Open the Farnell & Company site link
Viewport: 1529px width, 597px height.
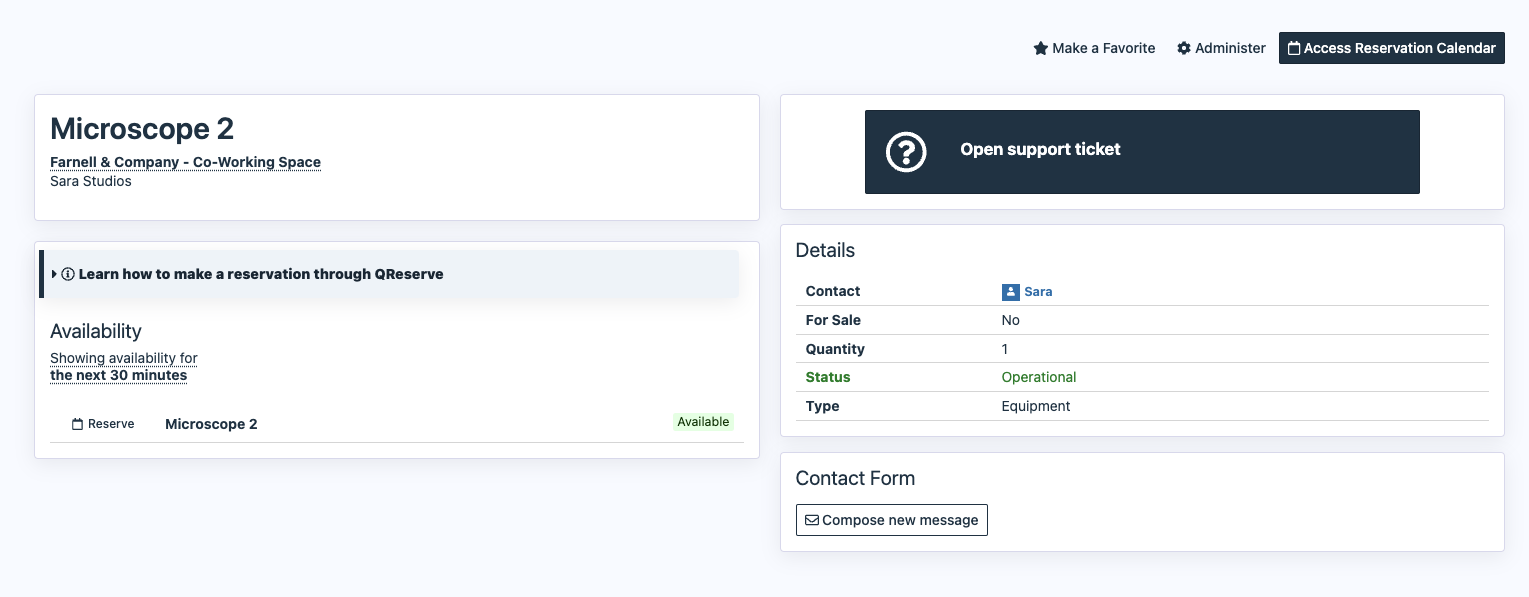pos(185,162)
